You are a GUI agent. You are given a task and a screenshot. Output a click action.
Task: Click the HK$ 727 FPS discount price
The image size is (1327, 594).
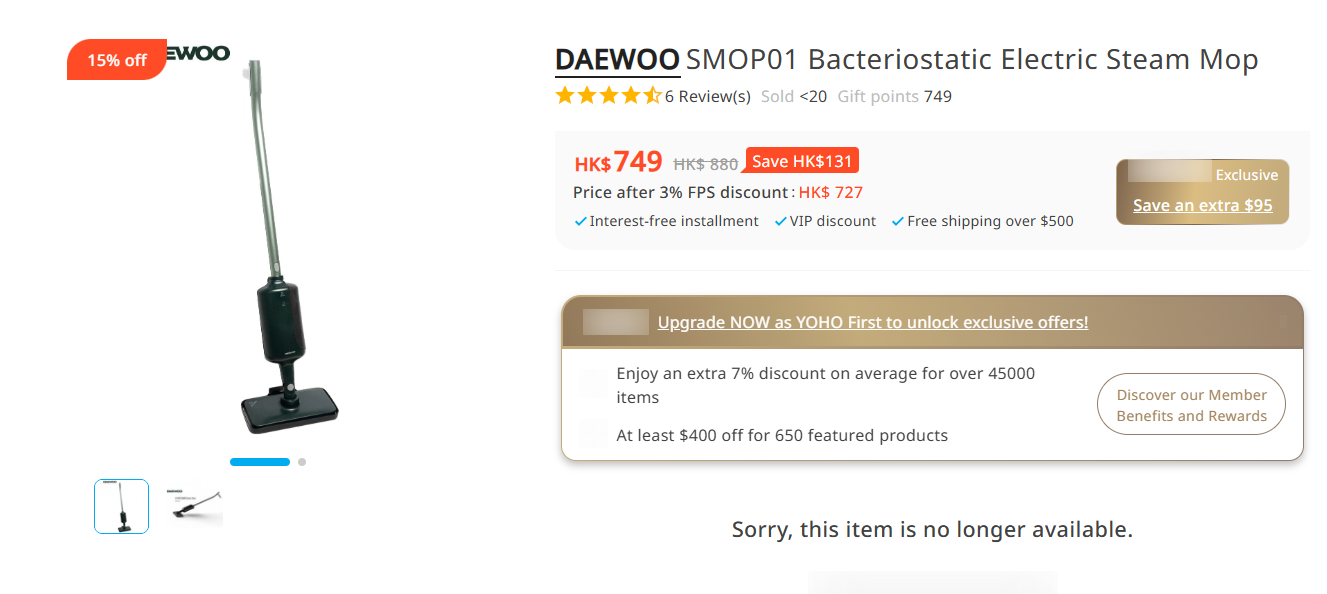click(830, 192)
